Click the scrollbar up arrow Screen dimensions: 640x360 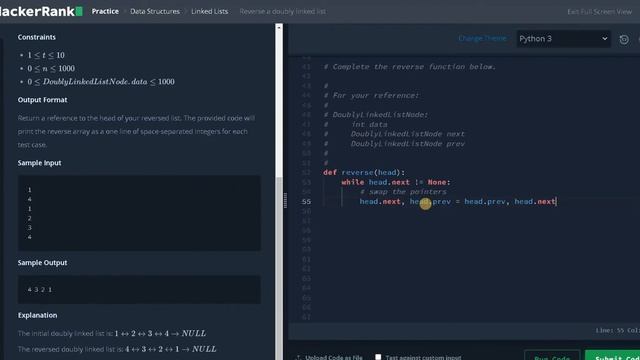pyautogui.click(x=279, y=27)
